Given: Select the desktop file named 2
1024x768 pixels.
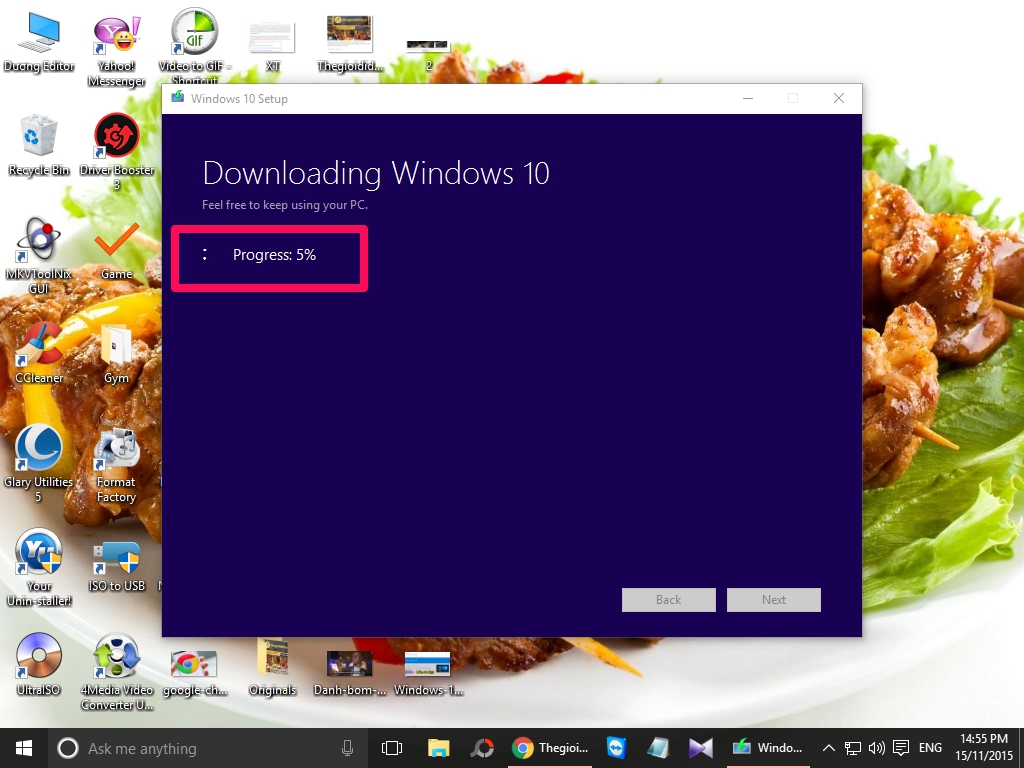Looking at the screenshot, I should (x=428, y=55).
